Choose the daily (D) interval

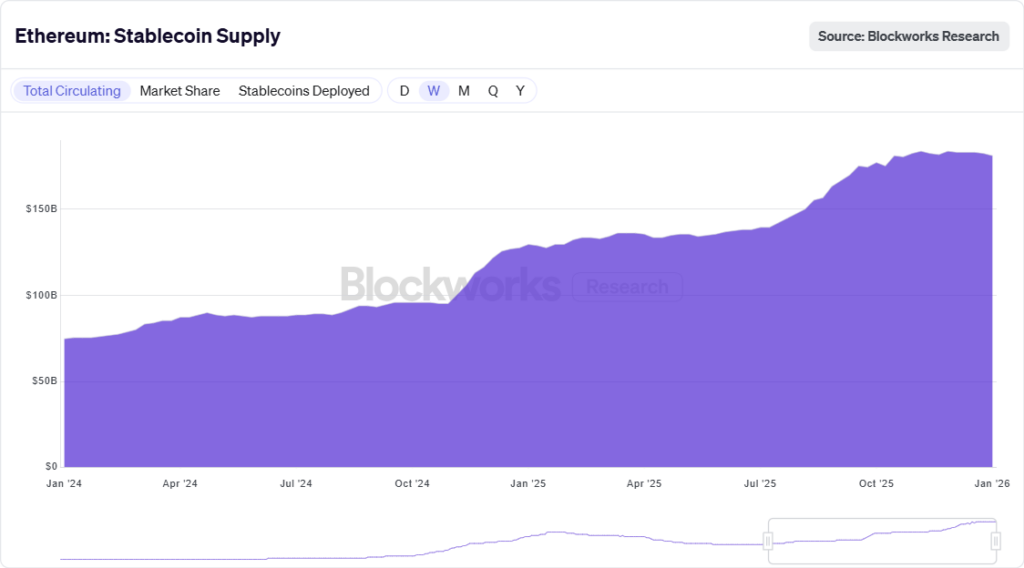(404, 91)
